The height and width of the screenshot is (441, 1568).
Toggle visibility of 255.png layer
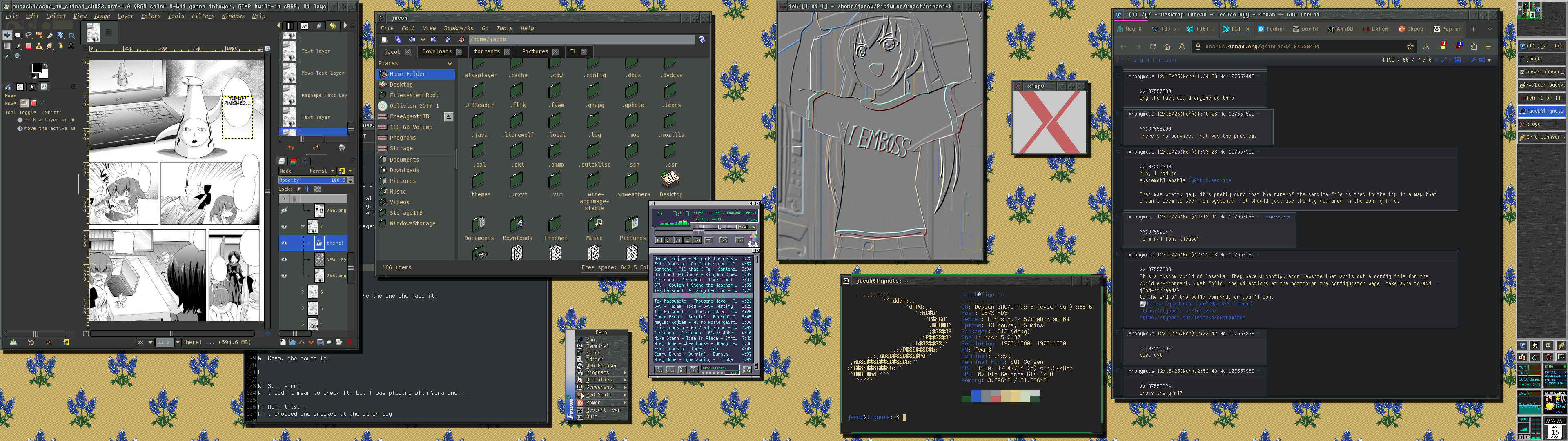click(284, 275)
